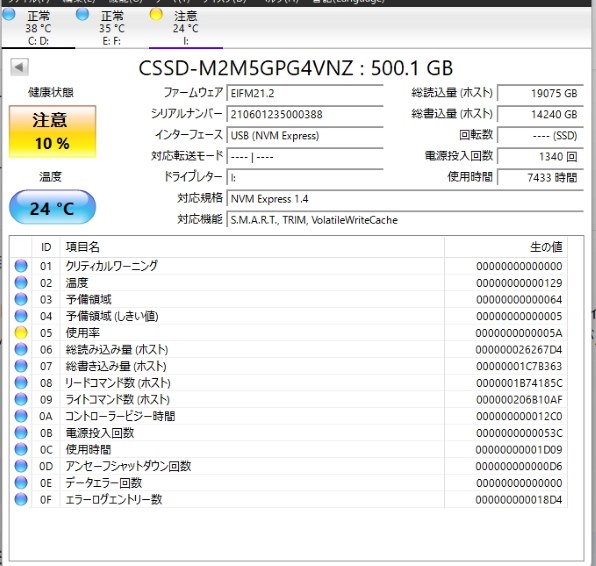
Task: Click raw value 00000000018D4
Action: tap(519, 500)
